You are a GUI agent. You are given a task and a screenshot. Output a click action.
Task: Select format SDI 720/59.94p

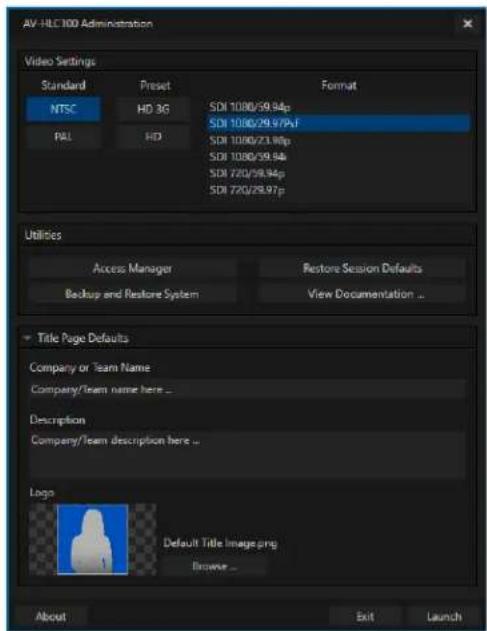coord(338,173)
